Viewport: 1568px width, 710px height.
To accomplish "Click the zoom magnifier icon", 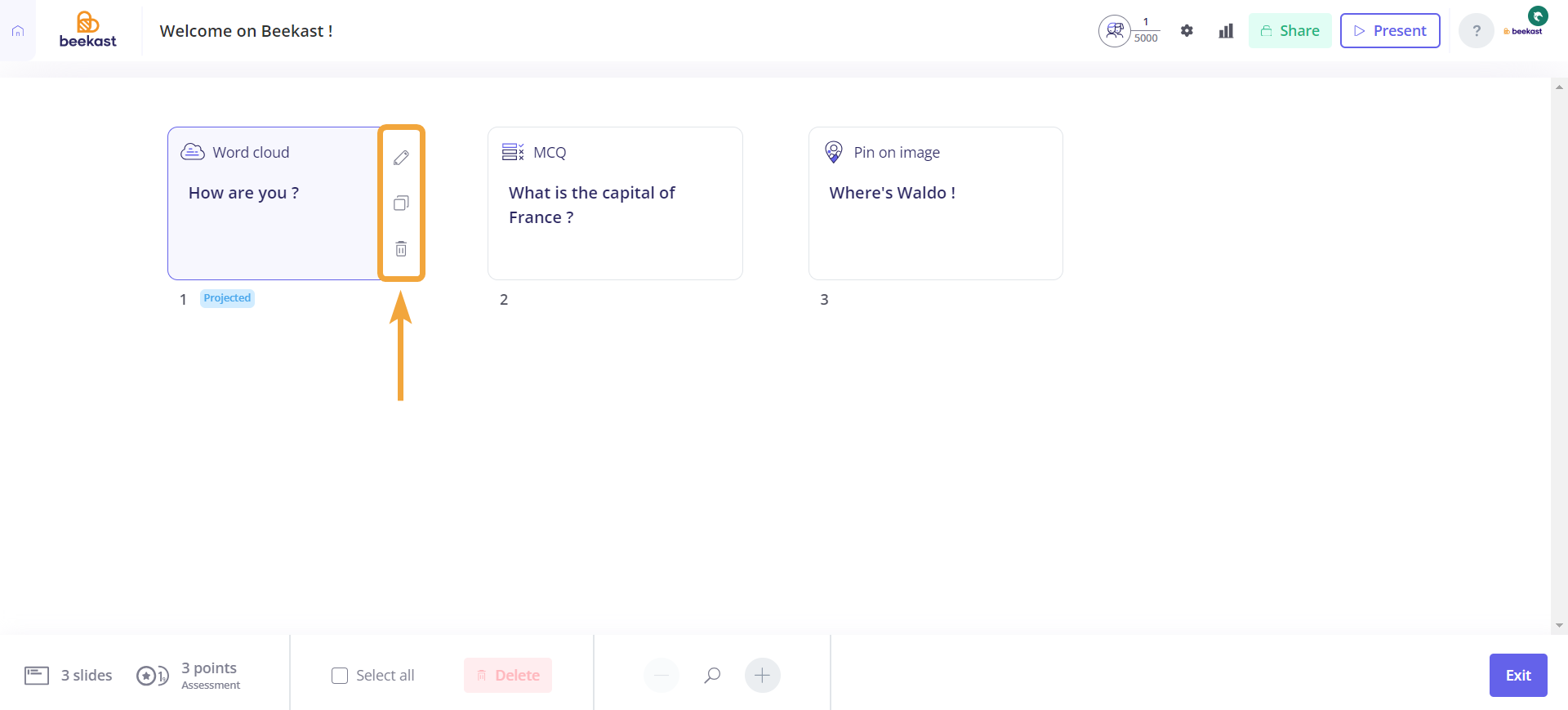I will 712,675.
